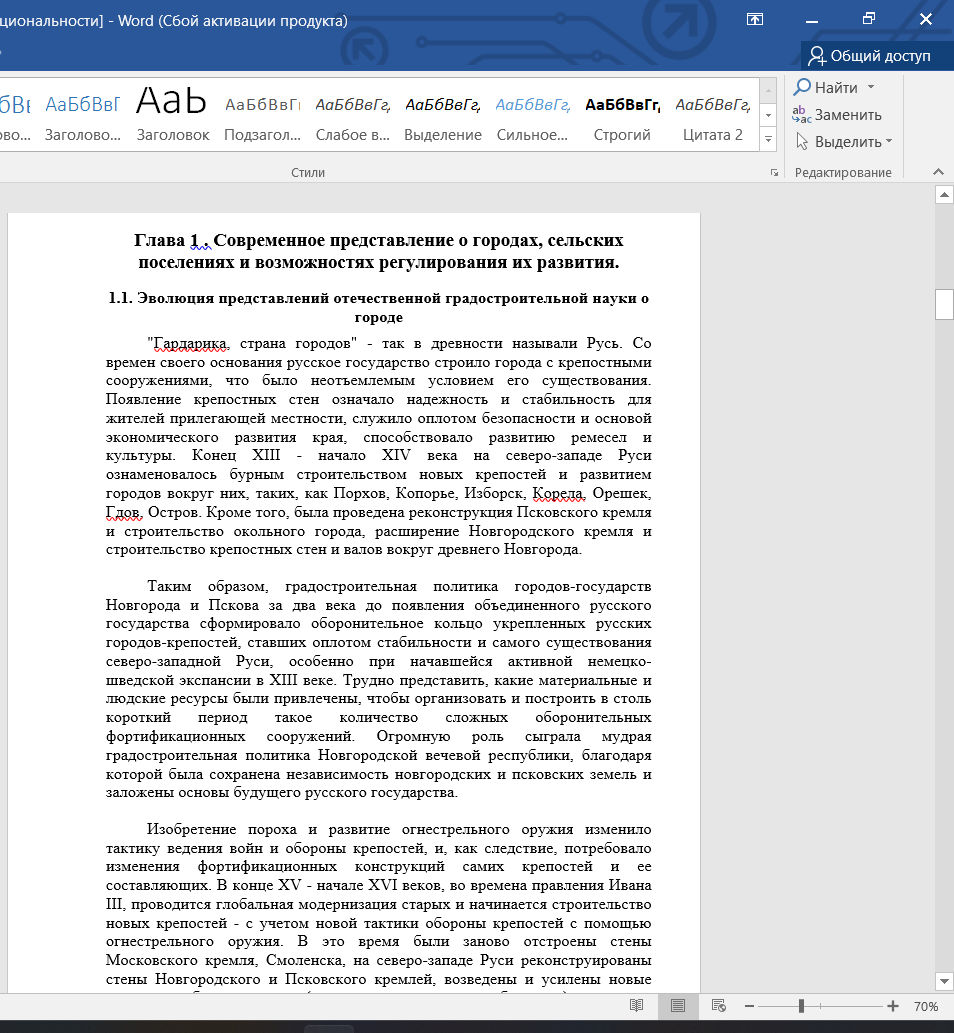Switch to Read Mode view
954x1033 pixels.
636,1006
